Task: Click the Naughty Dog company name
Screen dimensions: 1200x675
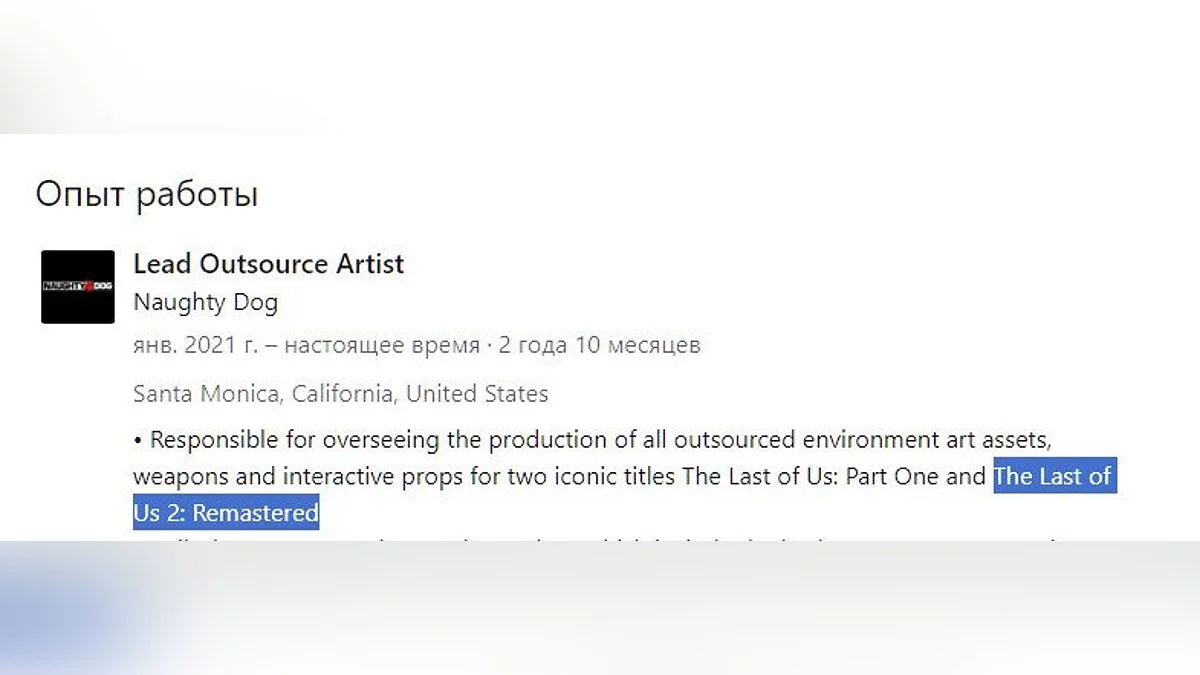Action: click(x=205, y=302)
